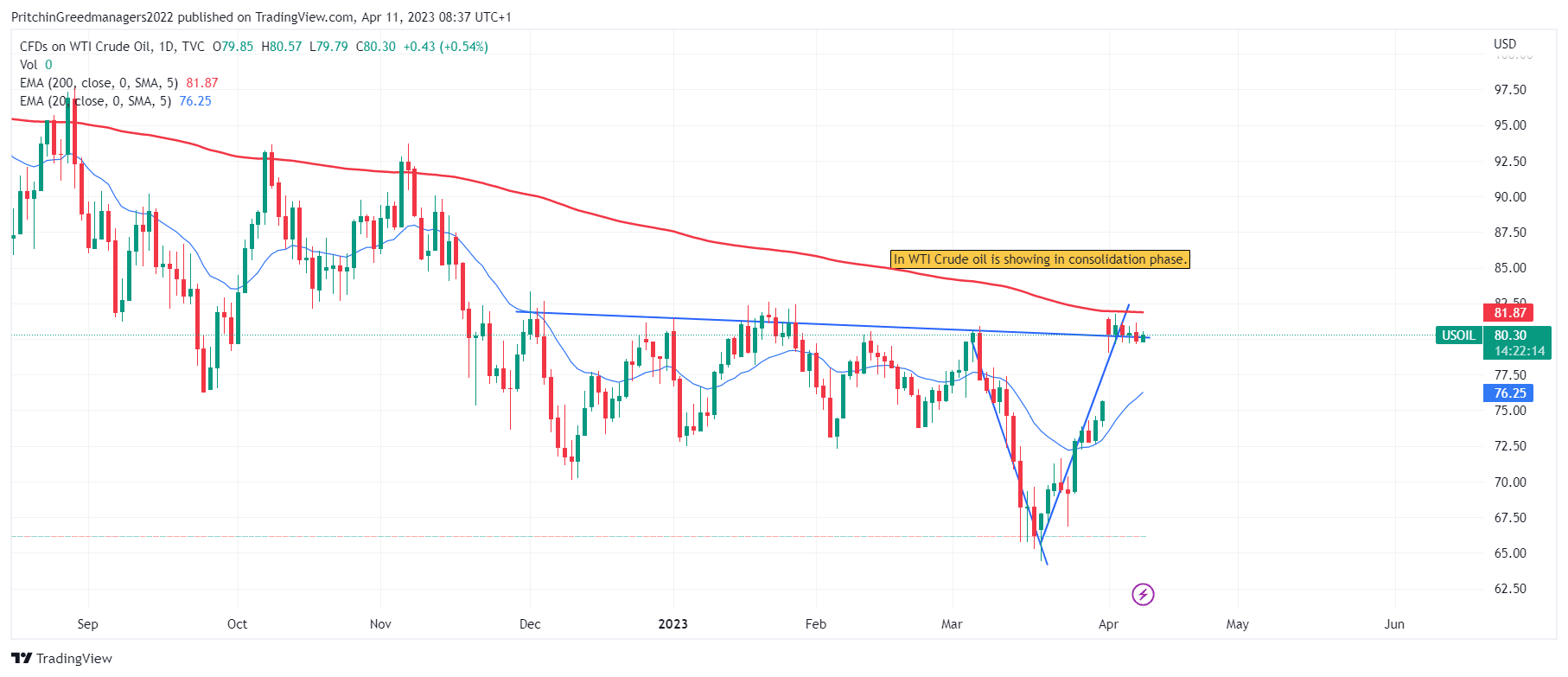Click the TradingView logo at bottom left
Image resolution: width=1568 pixels, height=677 pixels.
(x=61, y=658)
